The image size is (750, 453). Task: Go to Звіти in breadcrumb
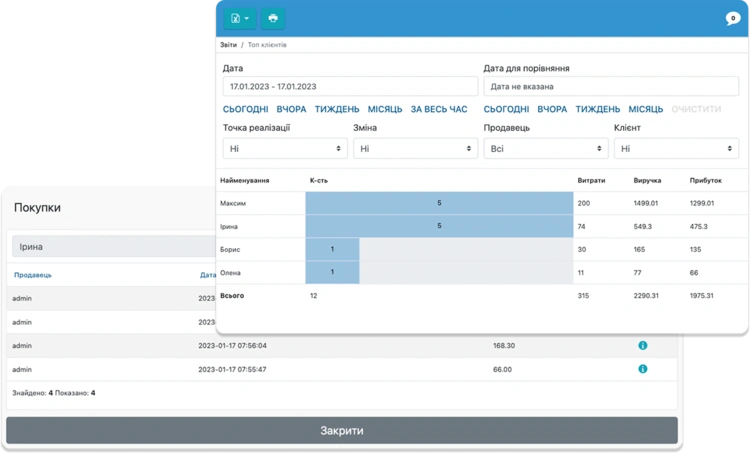pos(228,45)
